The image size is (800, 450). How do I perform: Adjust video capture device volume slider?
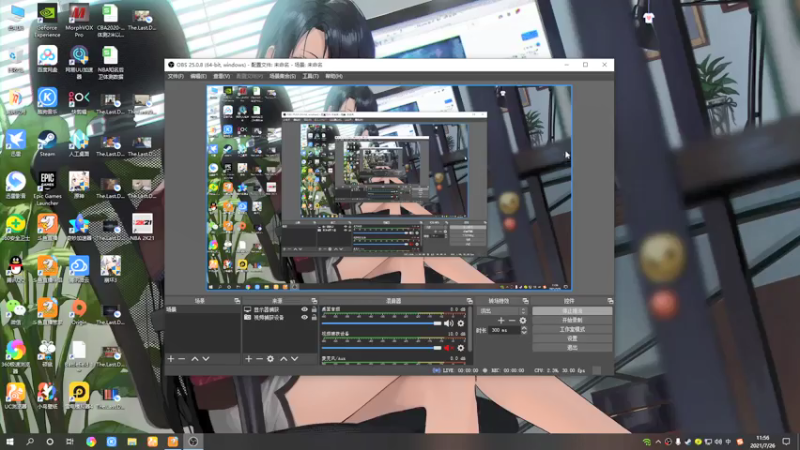click(x=381, y=348)
